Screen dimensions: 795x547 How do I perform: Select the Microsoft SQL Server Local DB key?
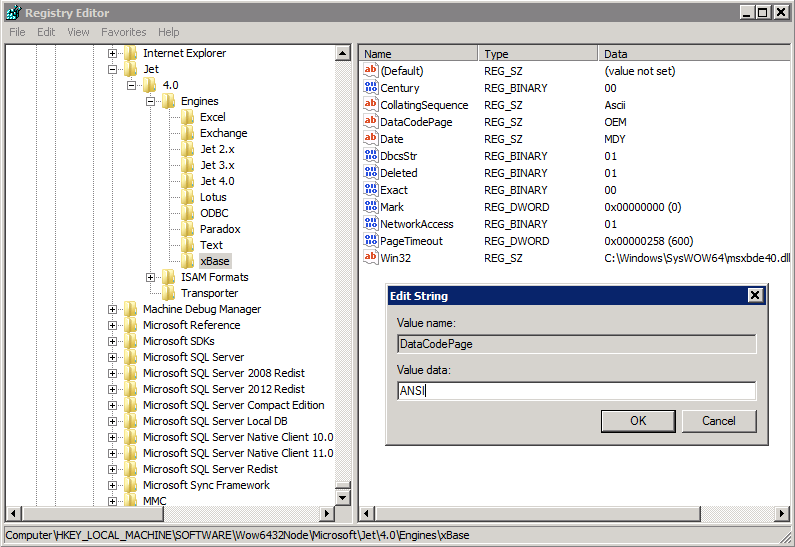coord(215,421)
